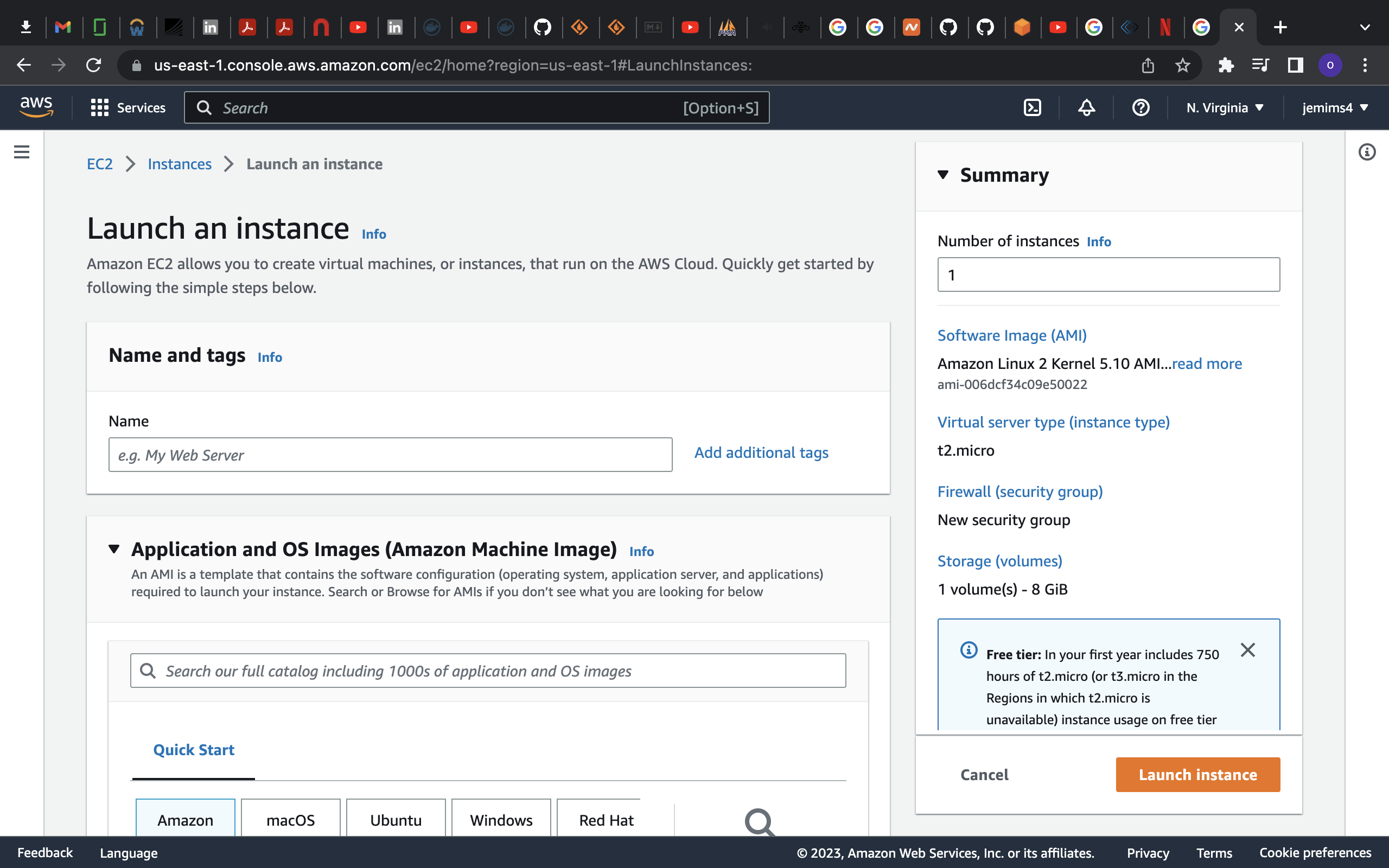Dismiss the Free tier notice

[1248, 650]
